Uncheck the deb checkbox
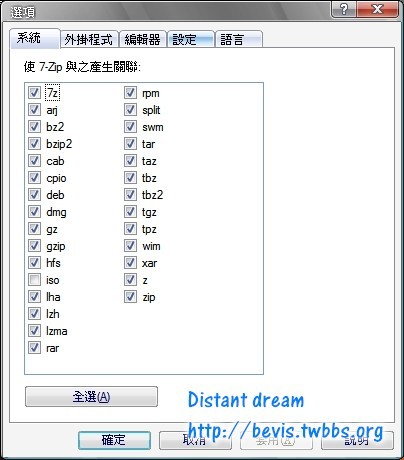404x460 pixels. [34, 195]
